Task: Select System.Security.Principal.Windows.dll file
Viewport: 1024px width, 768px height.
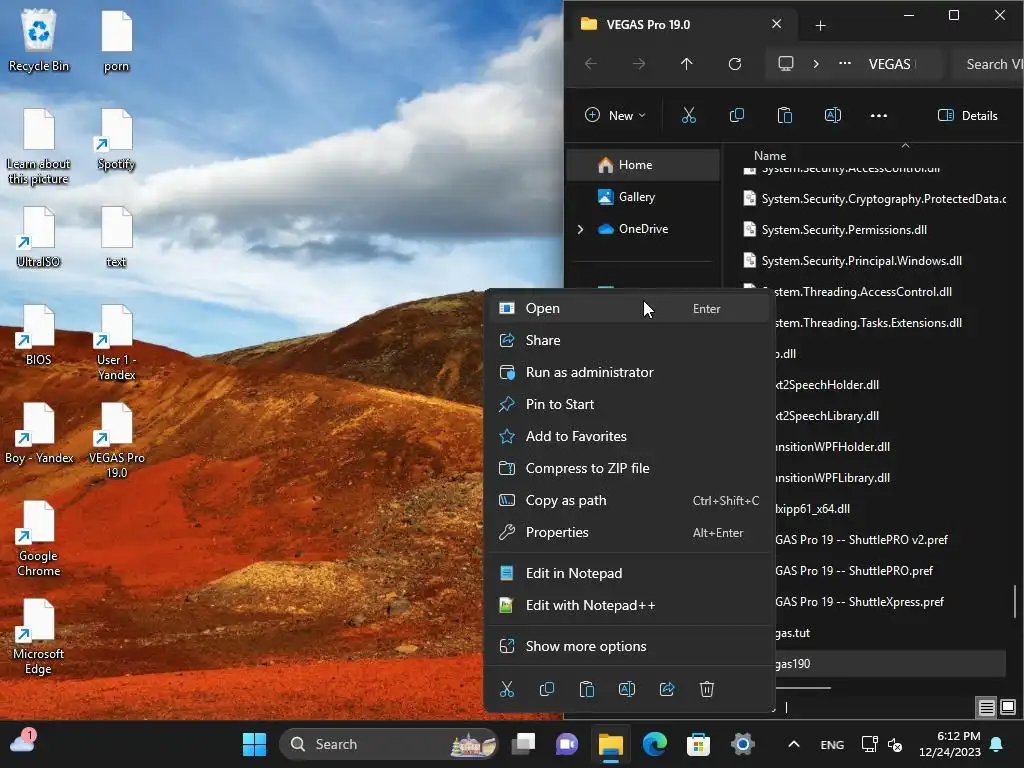Action: (x=861, y=261)
